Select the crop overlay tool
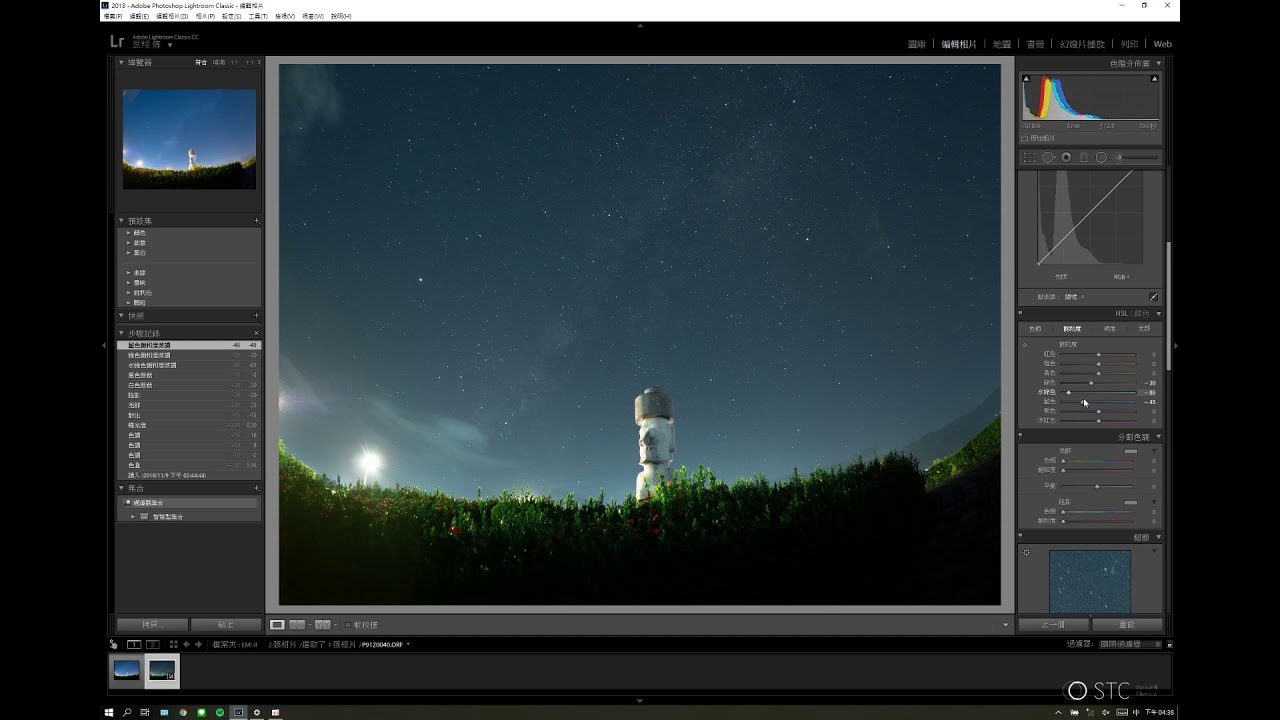 click(x=1029, y=157)
